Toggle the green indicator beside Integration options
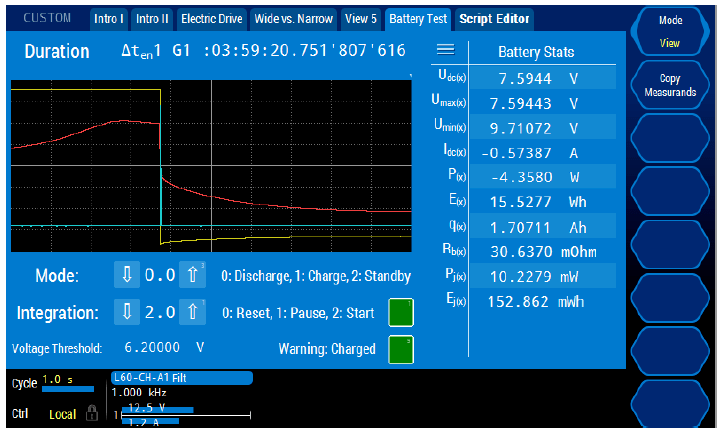Image resolution: width=721 pixels, height=434 pixels. tap(400, 312)
